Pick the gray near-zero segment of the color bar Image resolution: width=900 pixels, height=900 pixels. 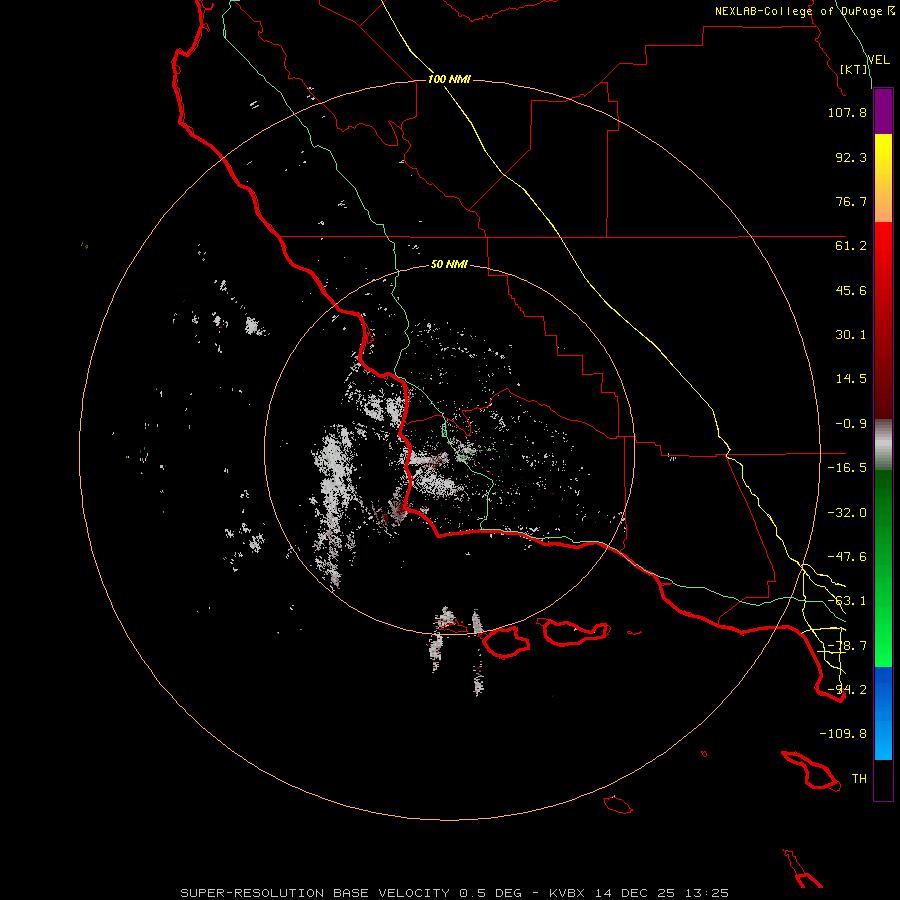[883, 445]
